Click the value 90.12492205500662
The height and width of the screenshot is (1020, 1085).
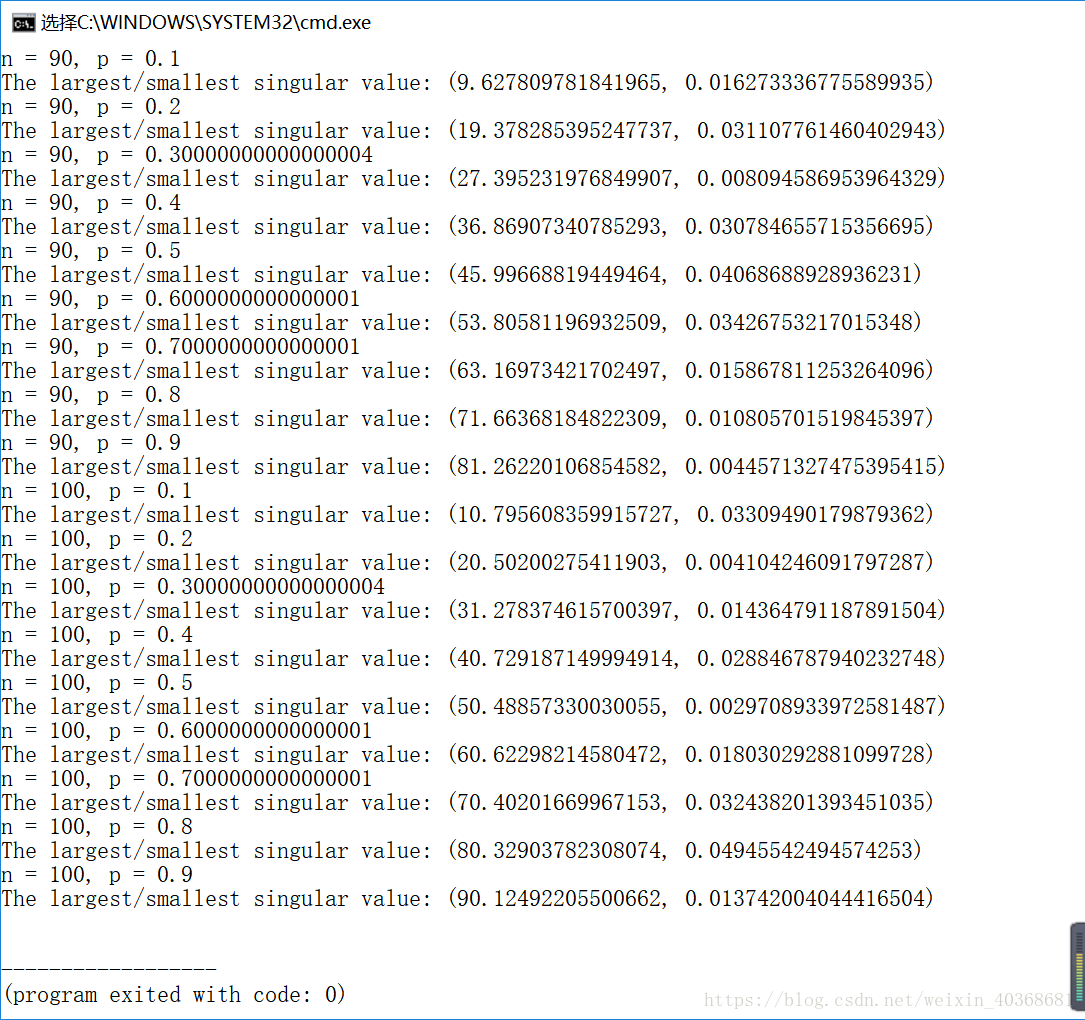point(559,899)
